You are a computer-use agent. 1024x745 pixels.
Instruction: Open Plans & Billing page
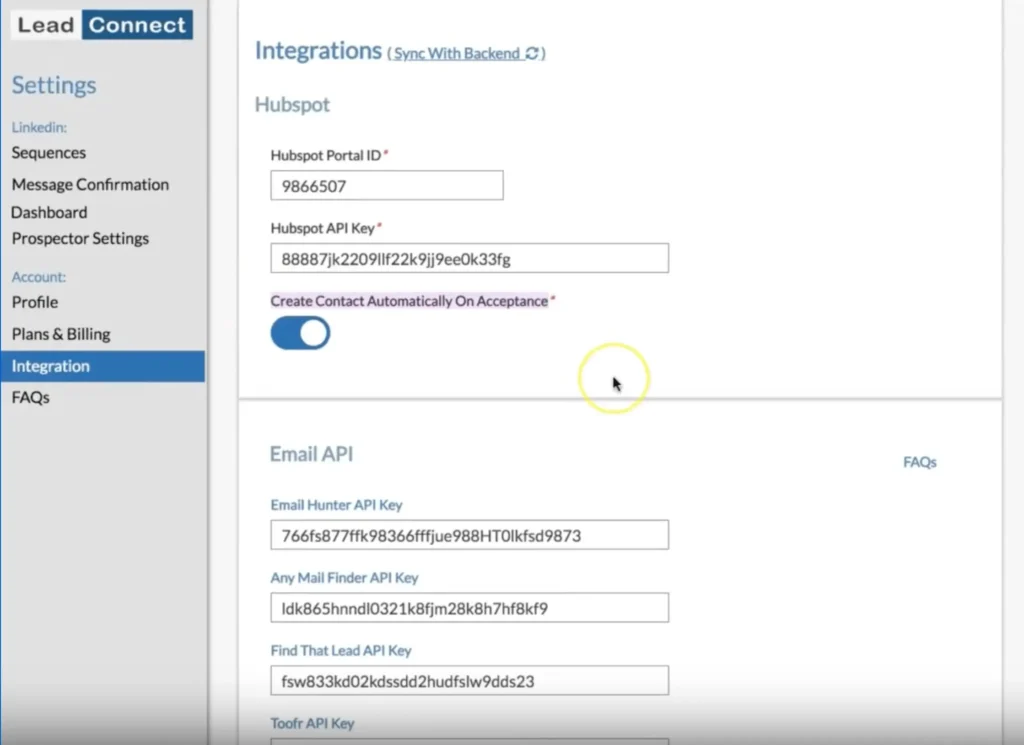click(61, 334)
